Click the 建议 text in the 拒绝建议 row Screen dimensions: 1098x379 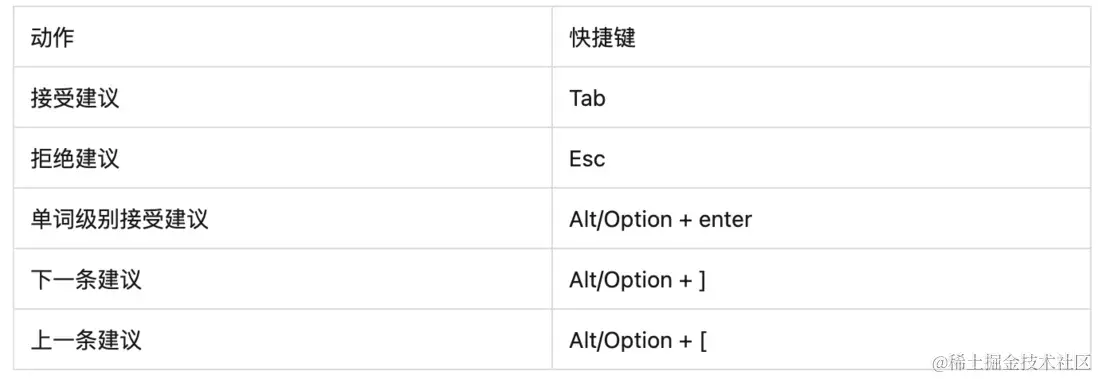(x=97, y=158)
